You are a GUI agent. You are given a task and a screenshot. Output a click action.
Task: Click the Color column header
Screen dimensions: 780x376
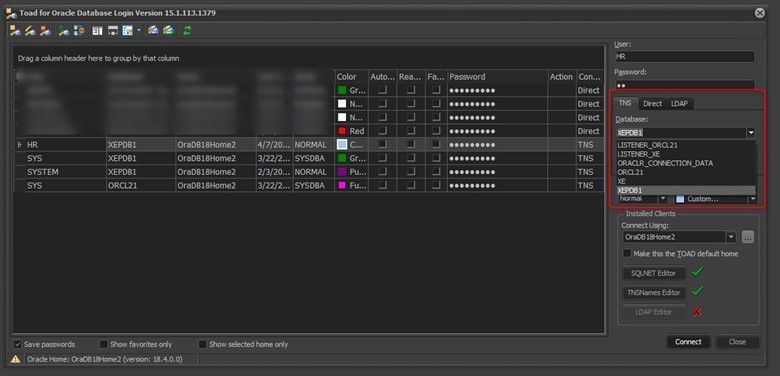coord(351,77)
